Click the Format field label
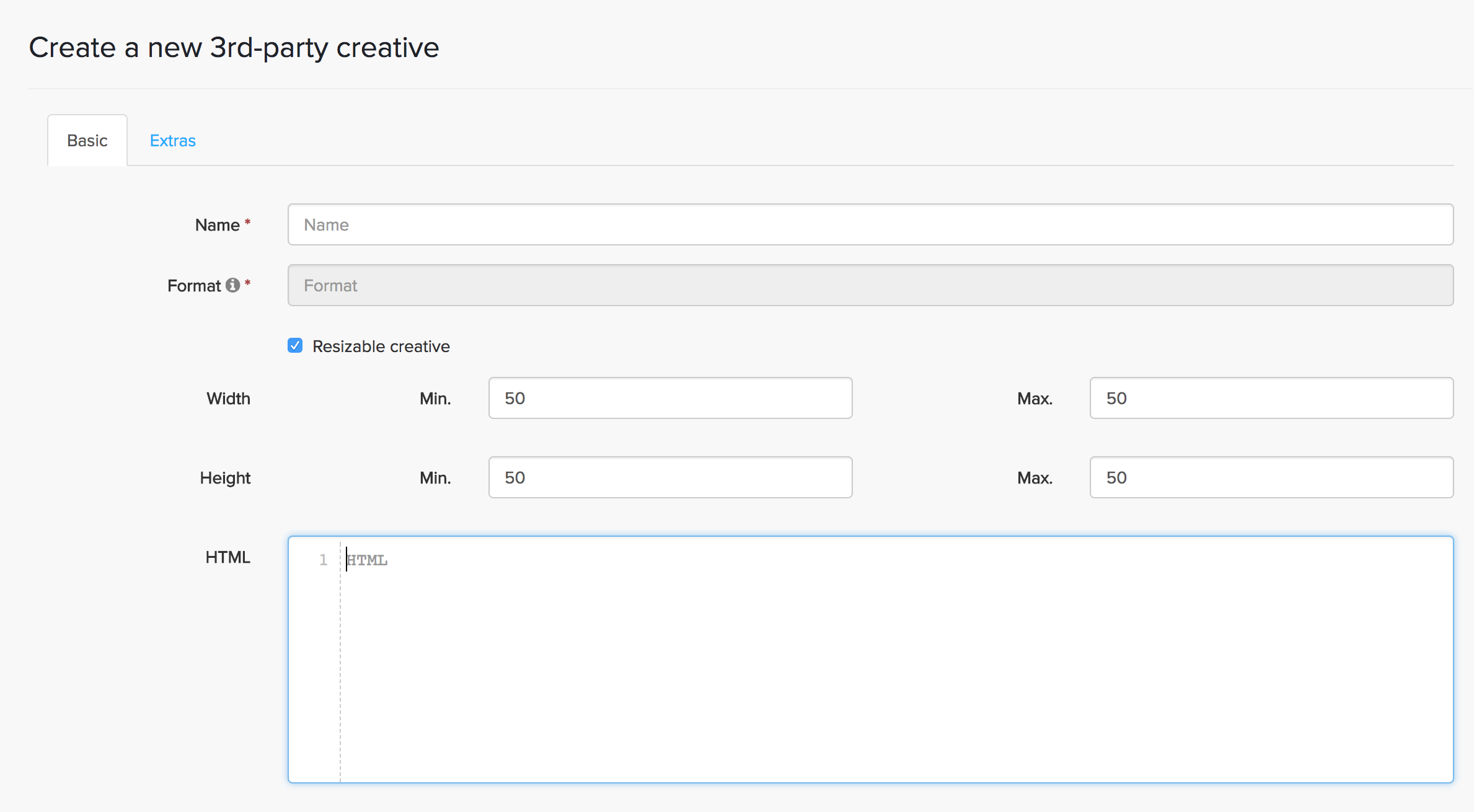This screenshot has width=1474, height=812. 193,286
